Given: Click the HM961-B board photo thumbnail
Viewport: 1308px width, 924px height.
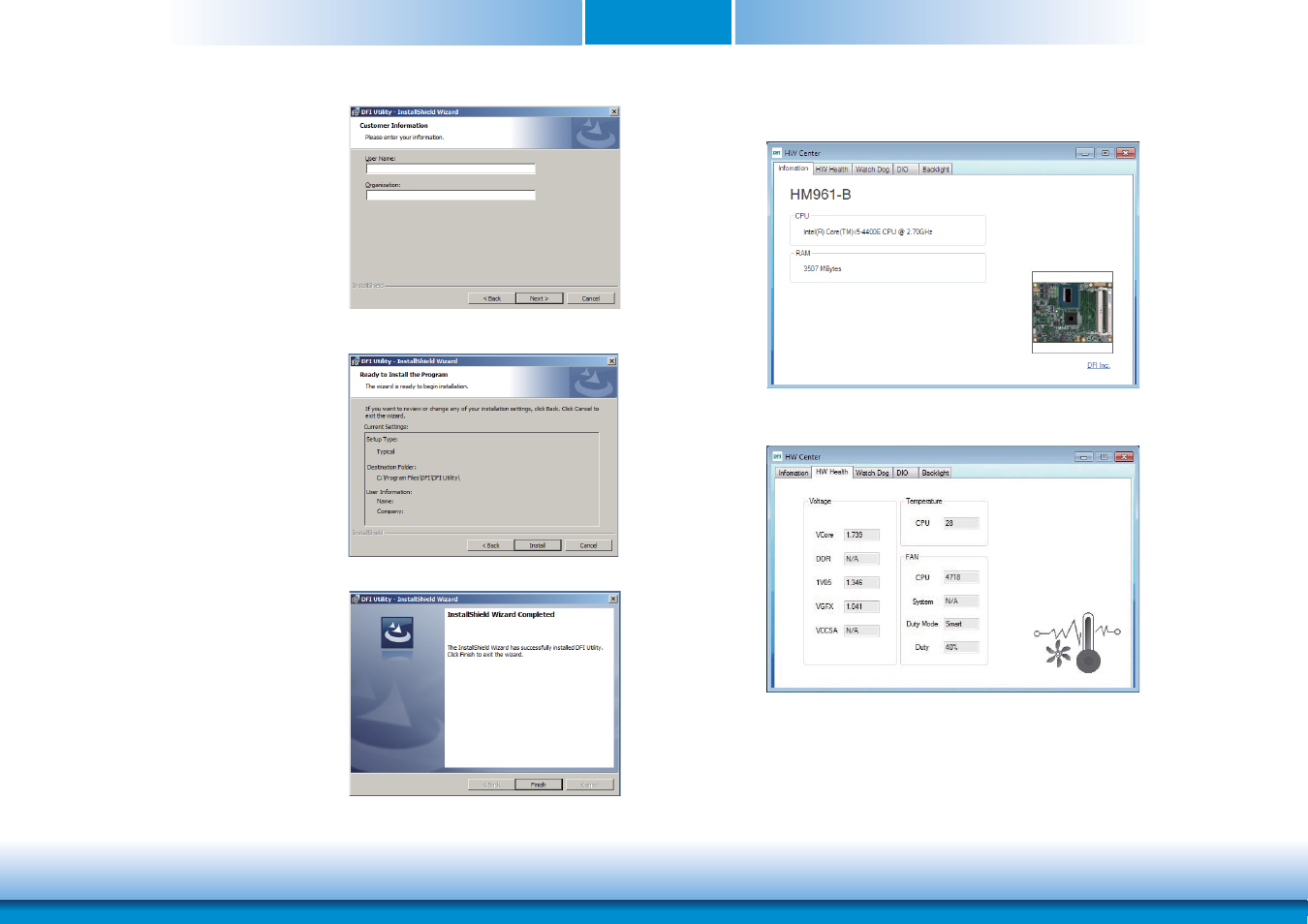Looking at the screenshot, I should (1073, 312).
